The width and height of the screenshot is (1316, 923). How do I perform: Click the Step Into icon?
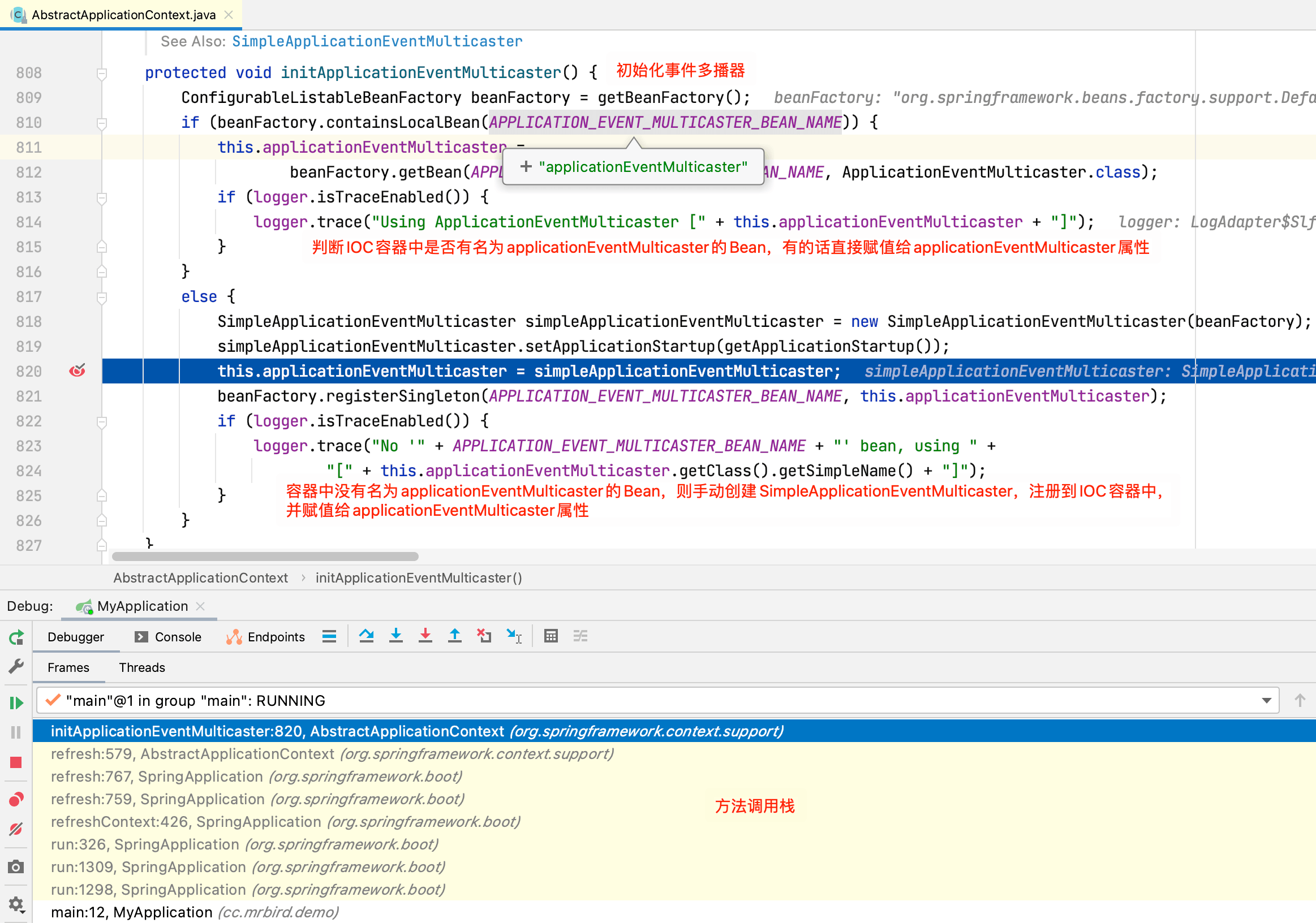(395, 636)
